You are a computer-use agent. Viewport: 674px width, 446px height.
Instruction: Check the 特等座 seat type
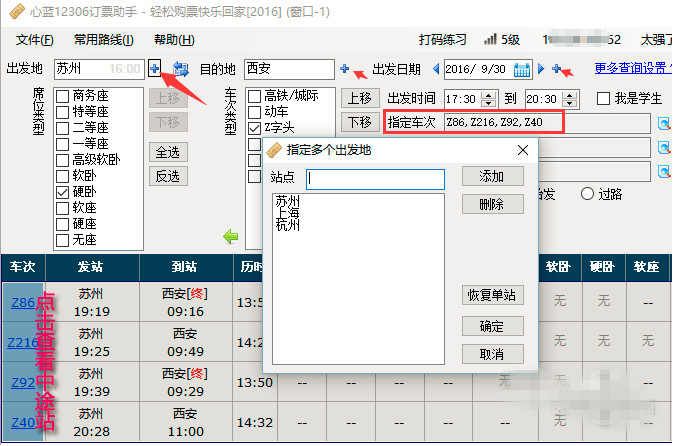click(62, 112)
